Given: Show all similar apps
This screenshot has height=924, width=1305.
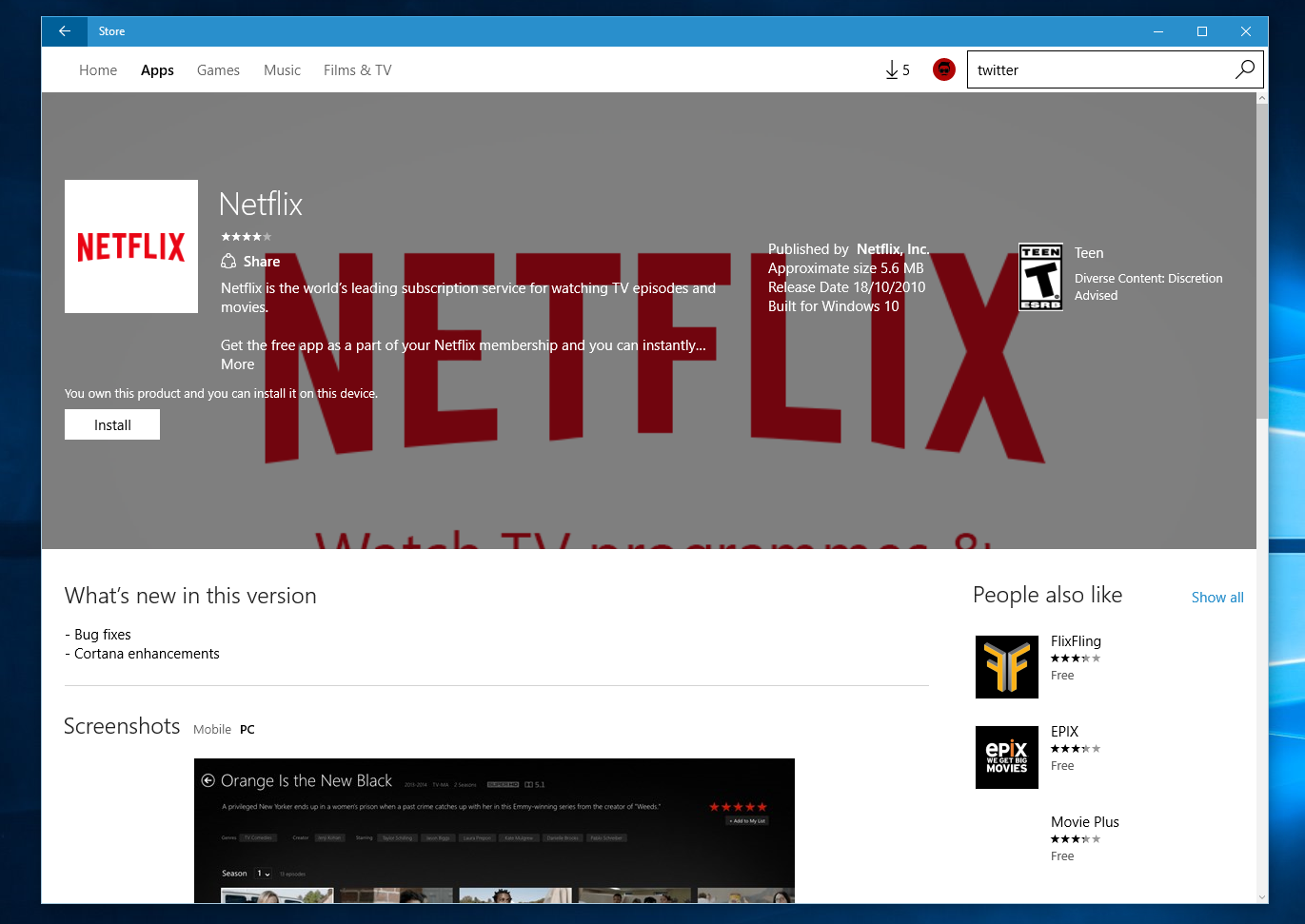Looking at the screenshot, I should click(1216, 598).
